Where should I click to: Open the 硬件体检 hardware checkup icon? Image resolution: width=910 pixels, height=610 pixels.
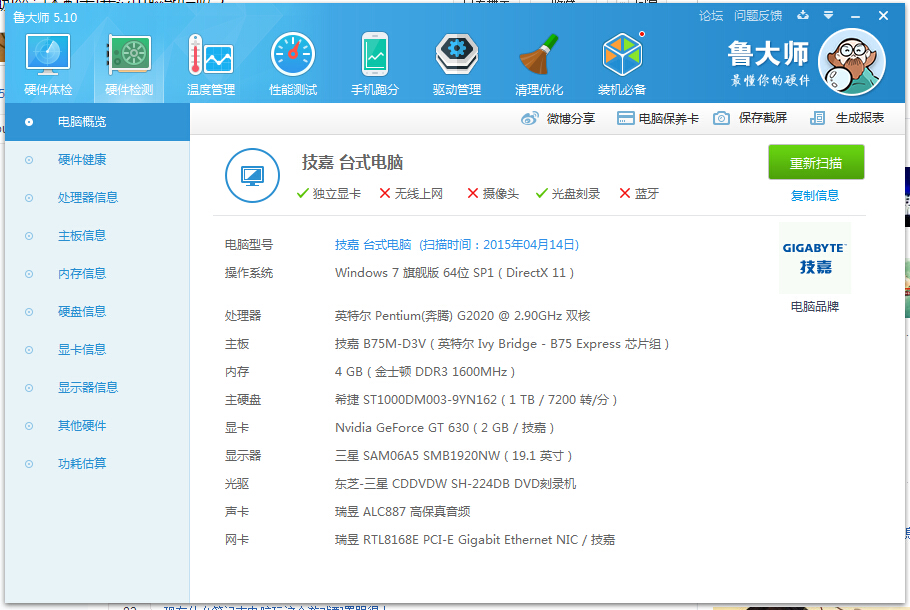(48, 64)
